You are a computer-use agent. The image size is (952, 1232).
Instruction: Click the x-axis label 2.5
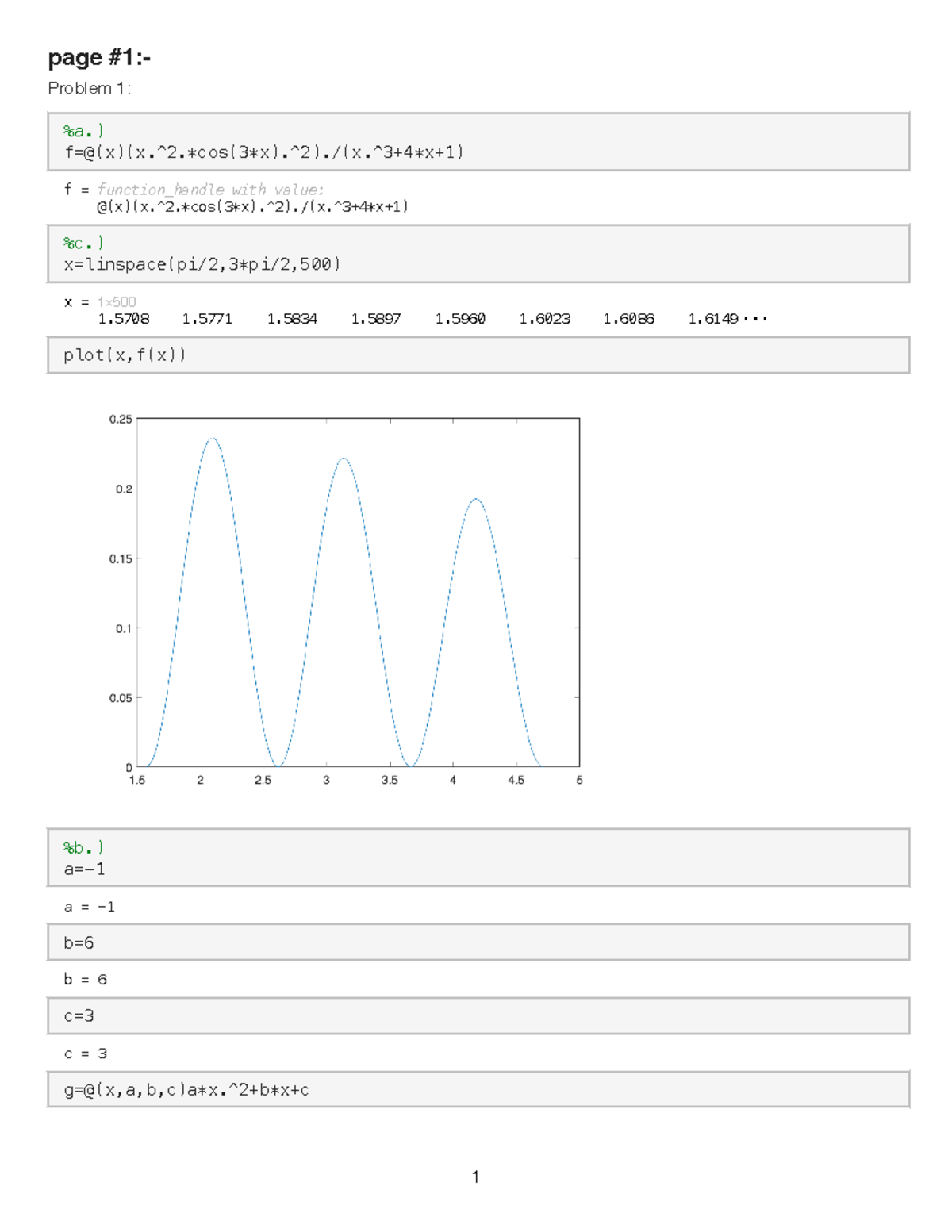click(263, 781)
